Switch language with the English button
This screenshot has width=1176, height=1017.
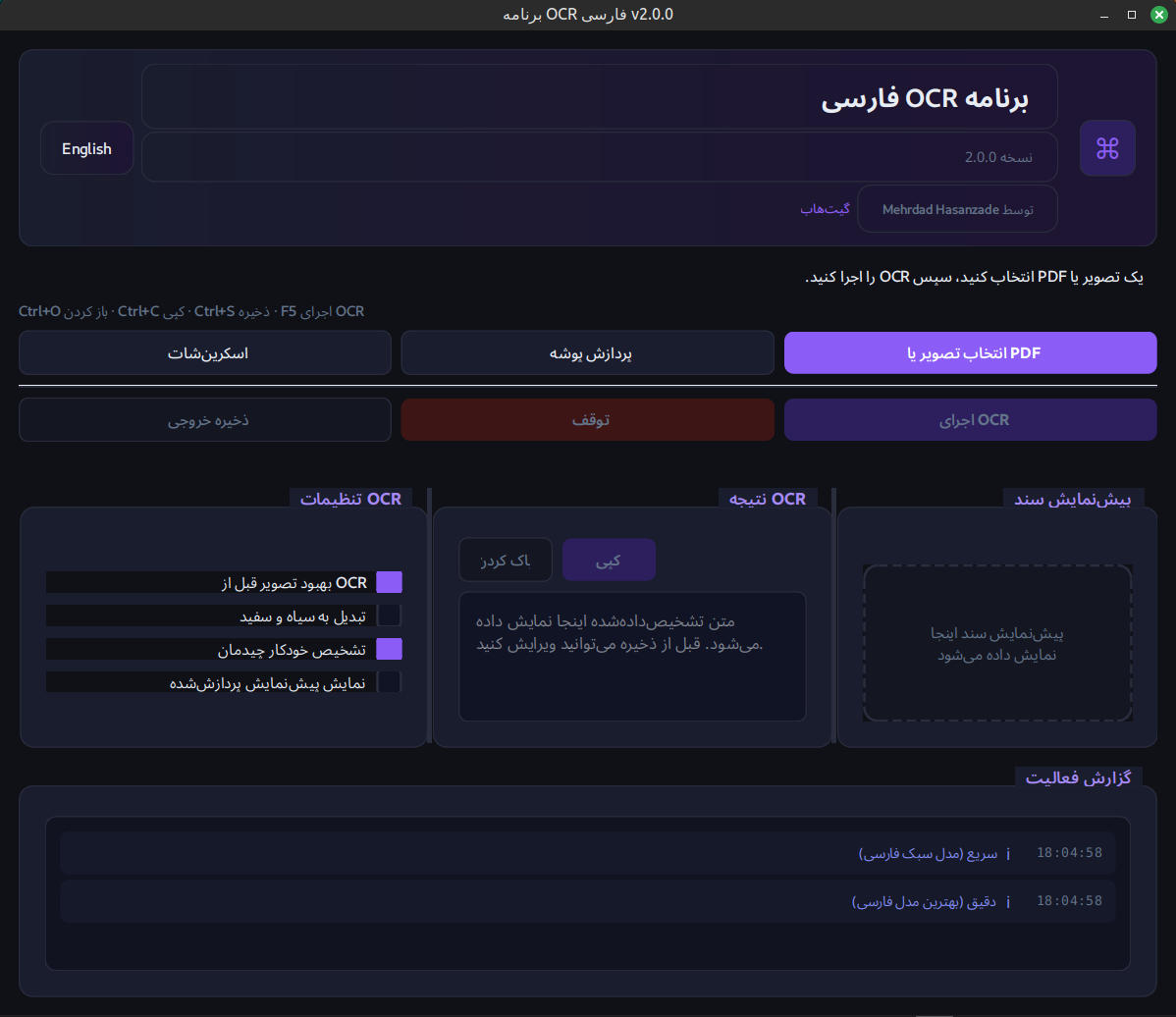point(87,148)
